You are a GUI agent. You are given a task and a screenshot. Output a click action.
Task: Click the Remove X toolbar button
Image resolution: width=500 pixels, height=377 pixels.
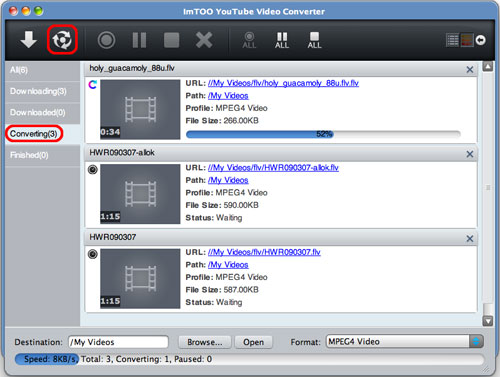pyautogui.click(x=204, y=40)
